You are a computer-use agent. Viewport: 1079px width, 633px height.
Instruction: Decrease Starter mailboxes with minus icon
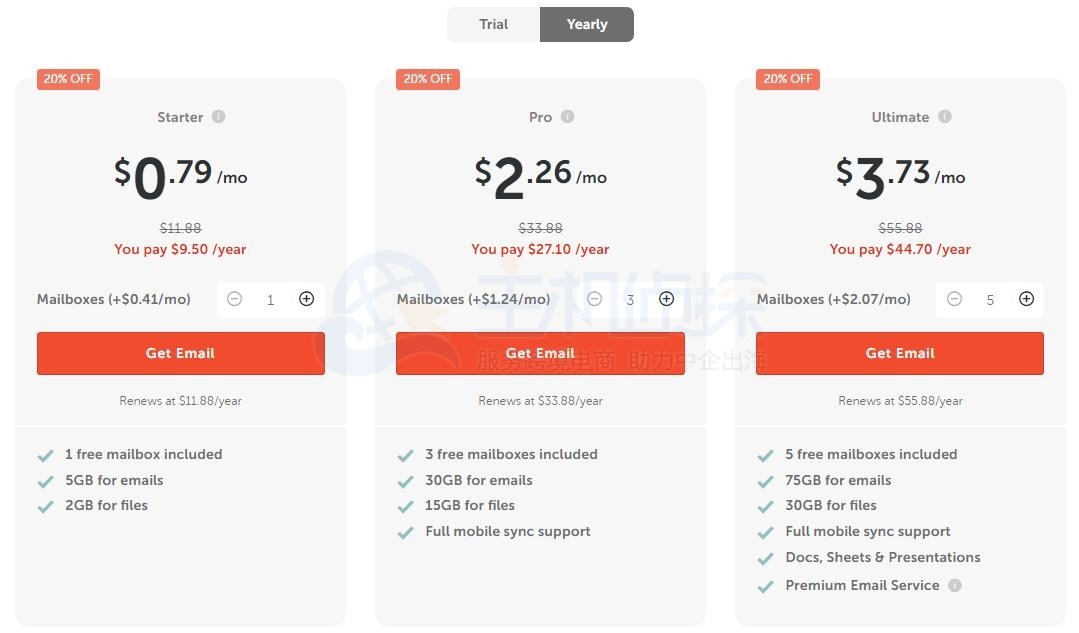click(x=234, y=299)
